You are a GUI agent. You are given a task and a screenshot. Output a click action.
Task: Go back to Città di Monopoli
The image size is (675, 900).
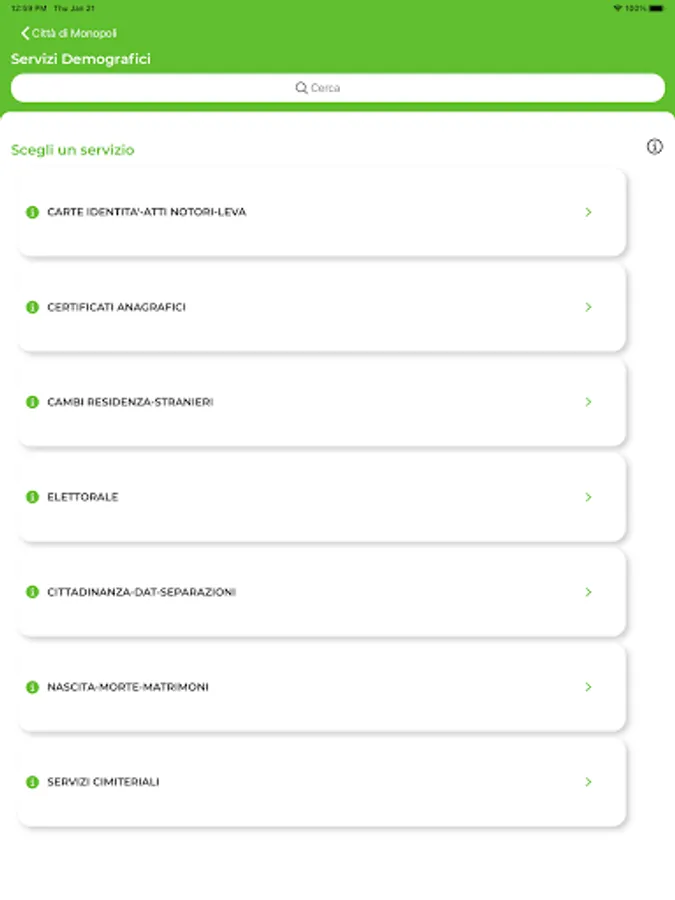point(74,33)
